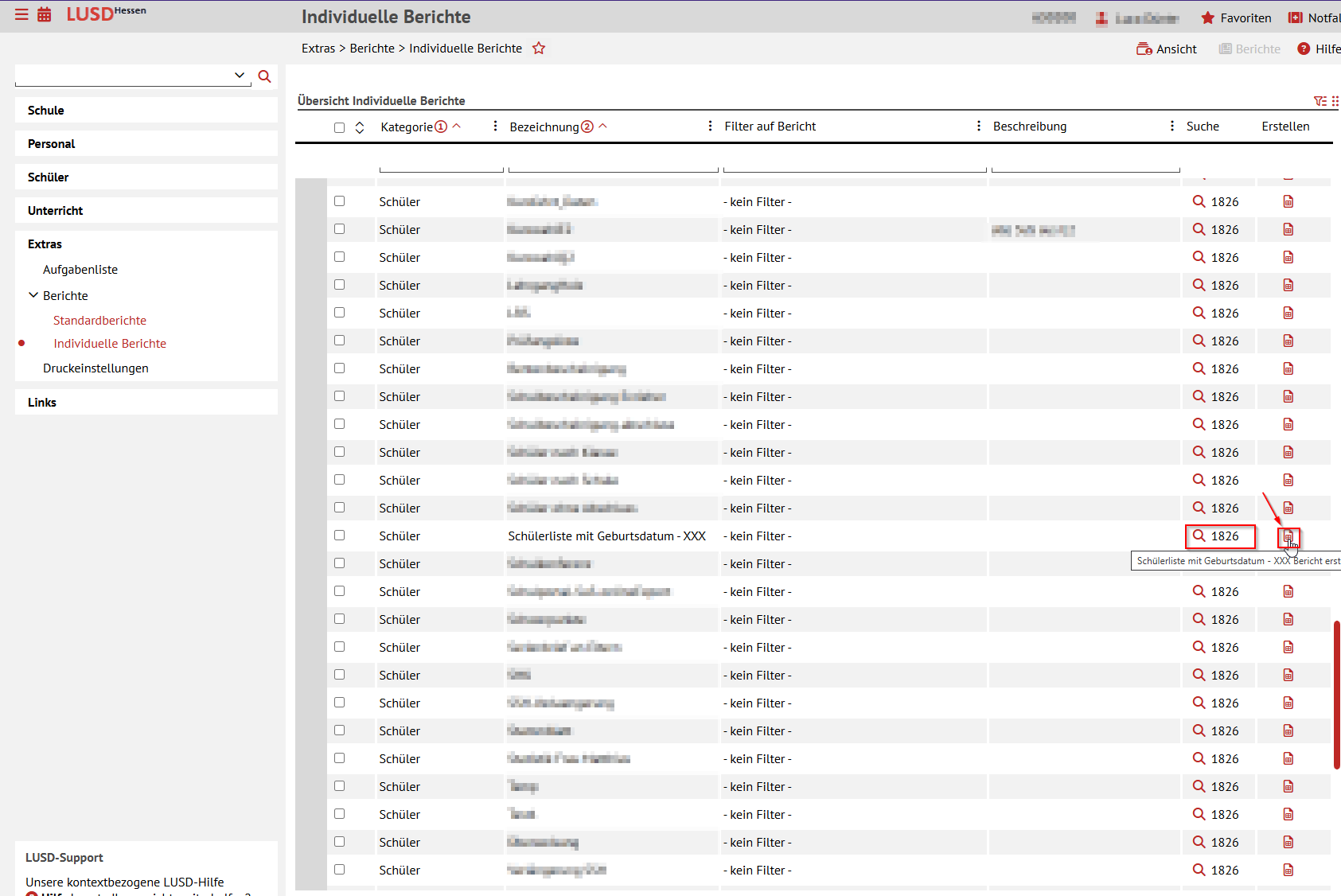Toggle the select-all checkbox in header

coord(340,127)
